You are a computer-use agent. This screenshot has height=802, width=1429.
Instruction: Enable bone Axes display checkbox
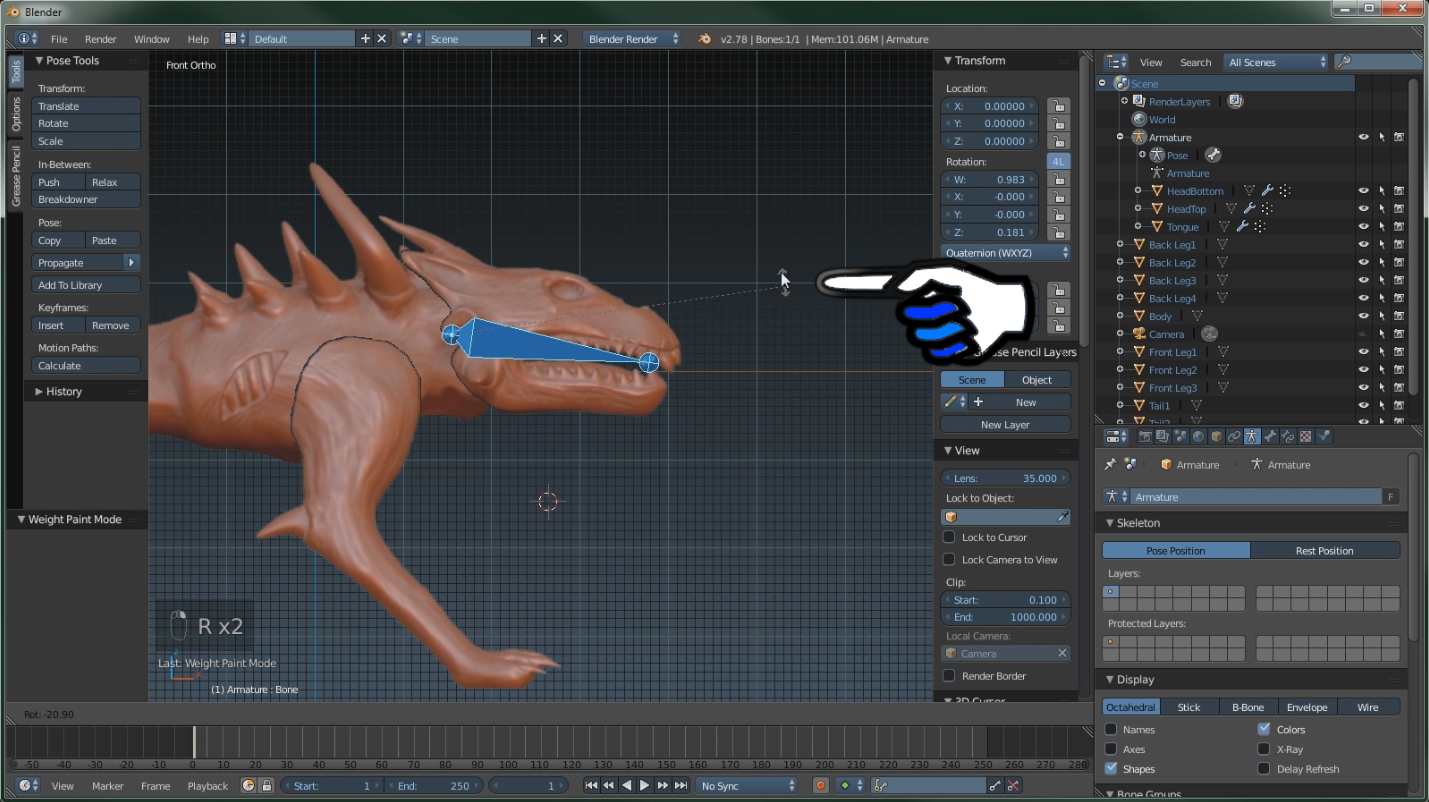coord(1111,749)
